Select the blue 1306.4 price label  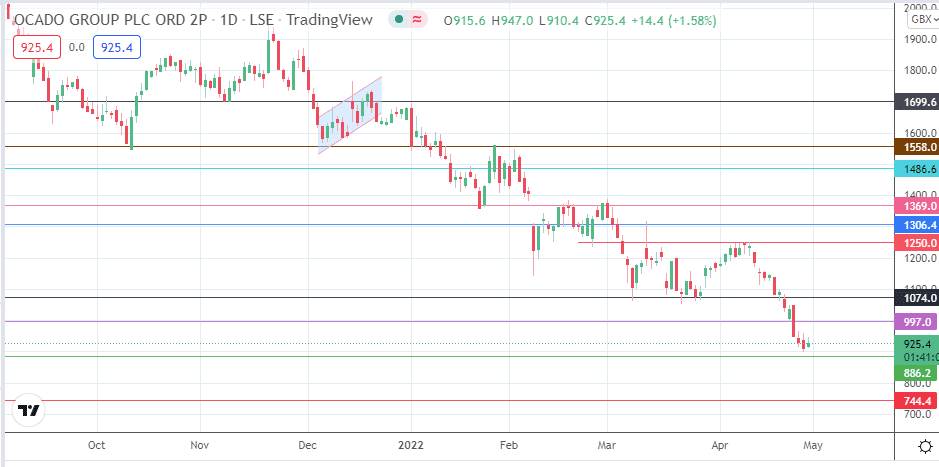tap(916, 225)
